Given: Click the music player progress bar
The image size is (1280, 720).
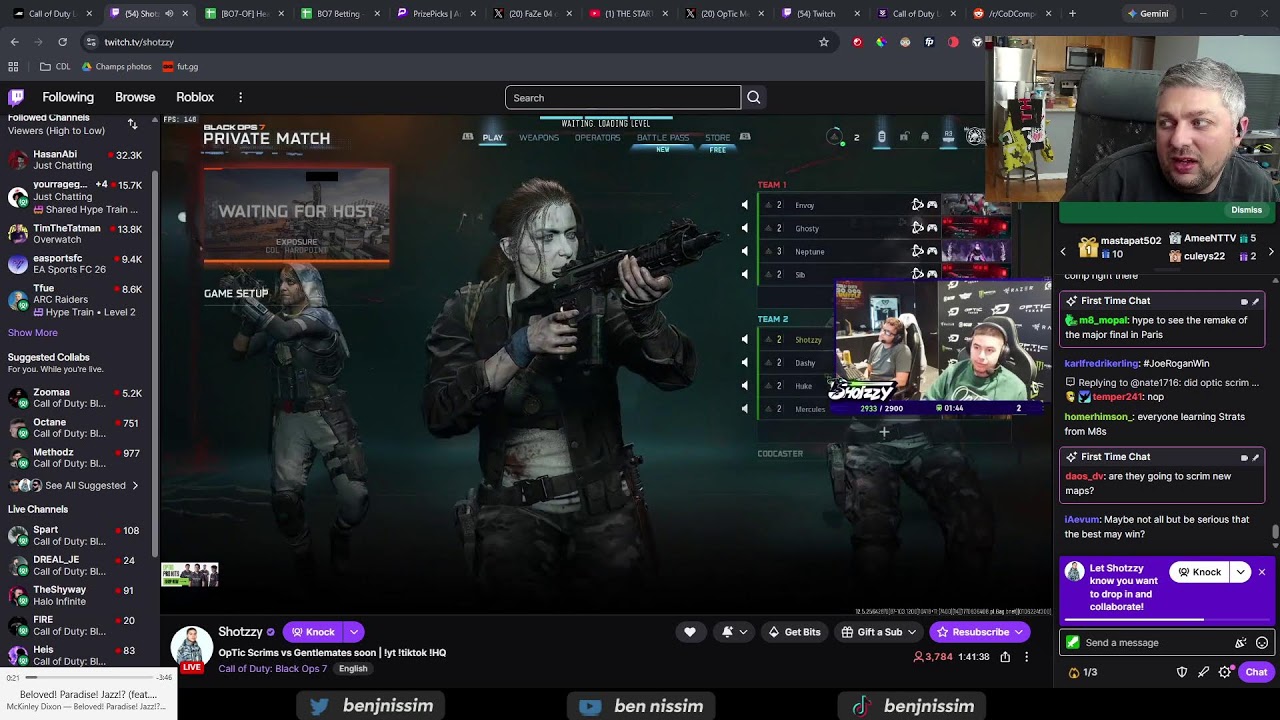Looking at the screenshot, I should 90,678.
